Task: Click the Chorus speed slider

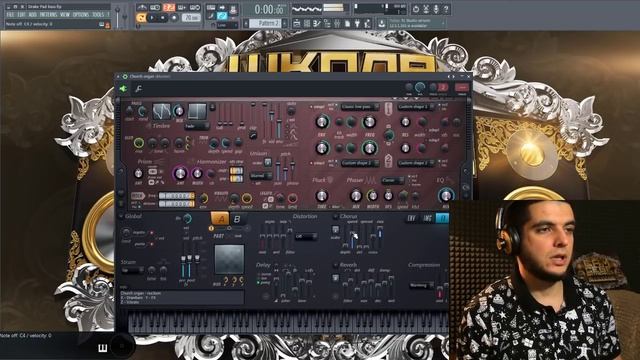Action: click(x=353, y=237)
